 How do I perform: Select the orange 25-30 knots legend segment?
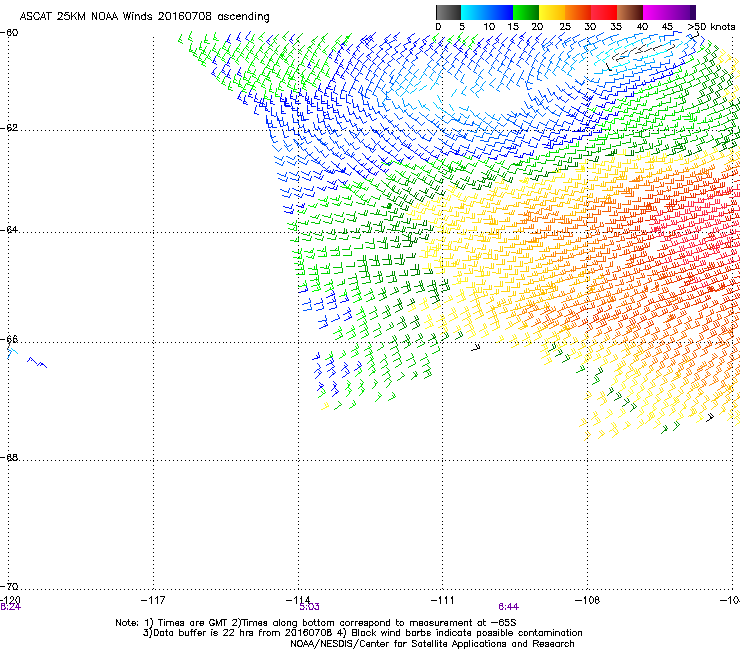578,12
